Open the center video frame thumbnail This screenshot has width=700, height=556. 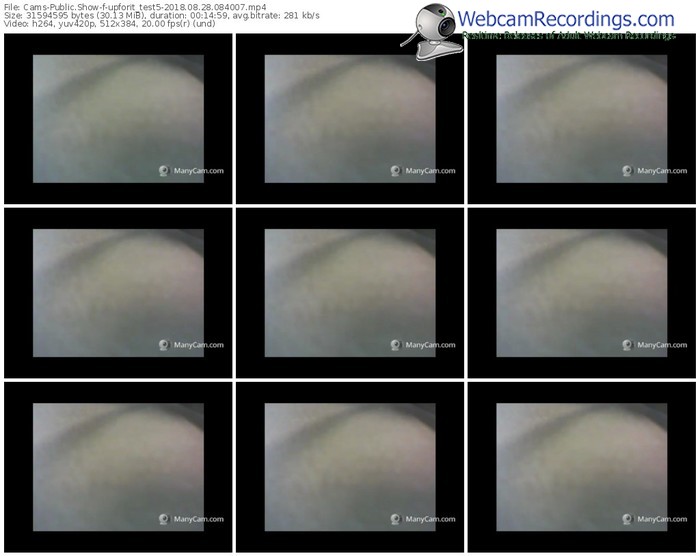350,293
